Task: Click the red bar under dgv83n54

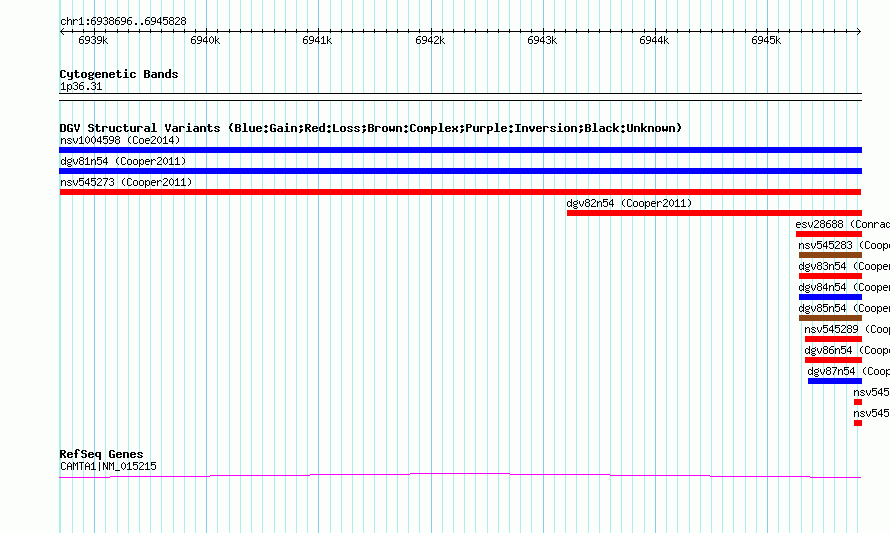Action: (830, 276)
